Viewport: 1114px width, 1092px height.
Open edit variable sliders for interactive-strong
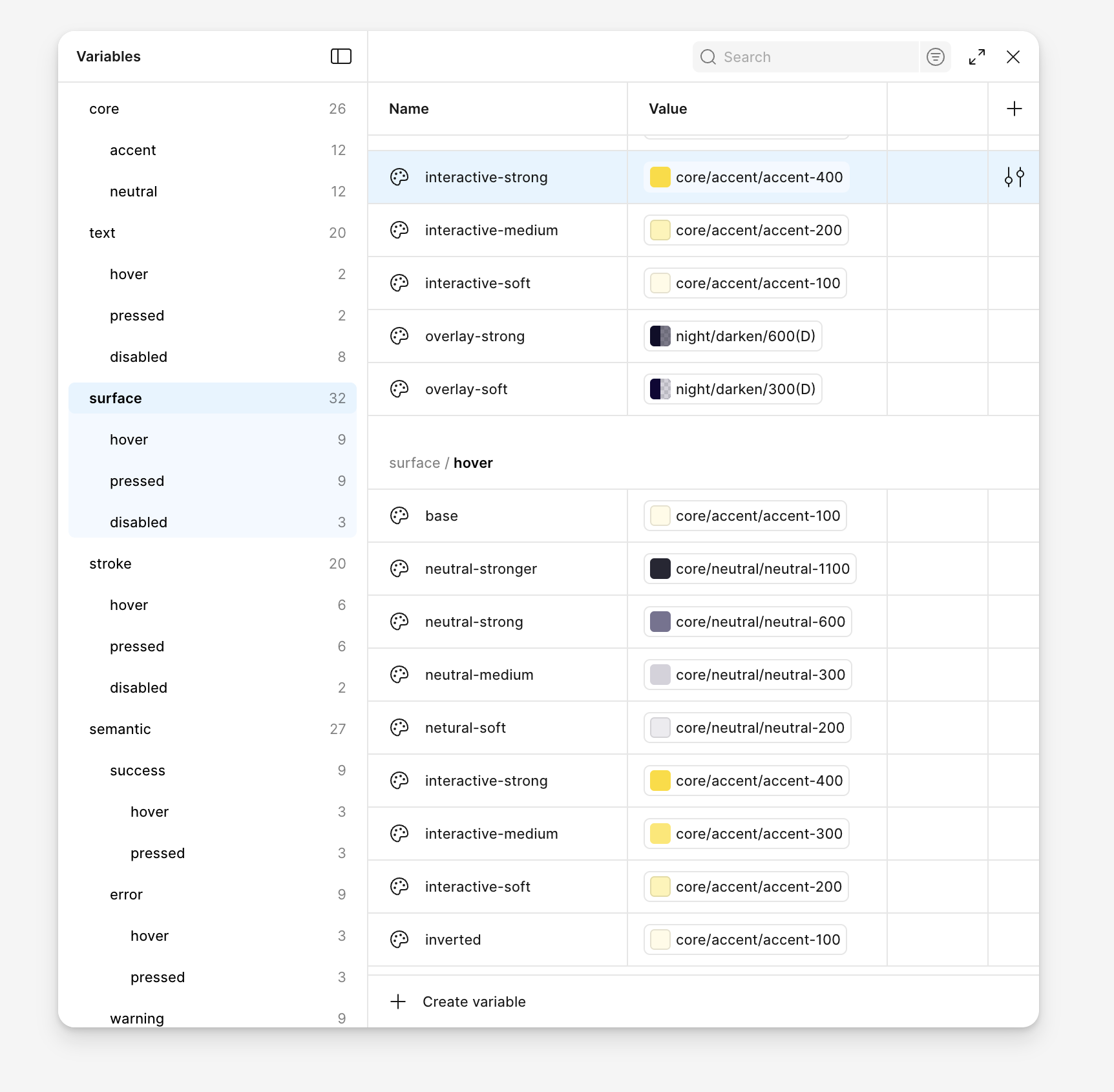tap(1014, 177)
